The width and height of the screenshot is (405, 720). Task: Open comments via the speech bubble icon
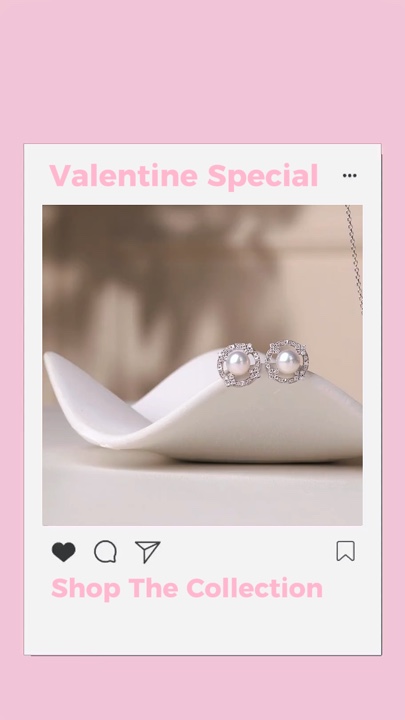pos(106,551)
